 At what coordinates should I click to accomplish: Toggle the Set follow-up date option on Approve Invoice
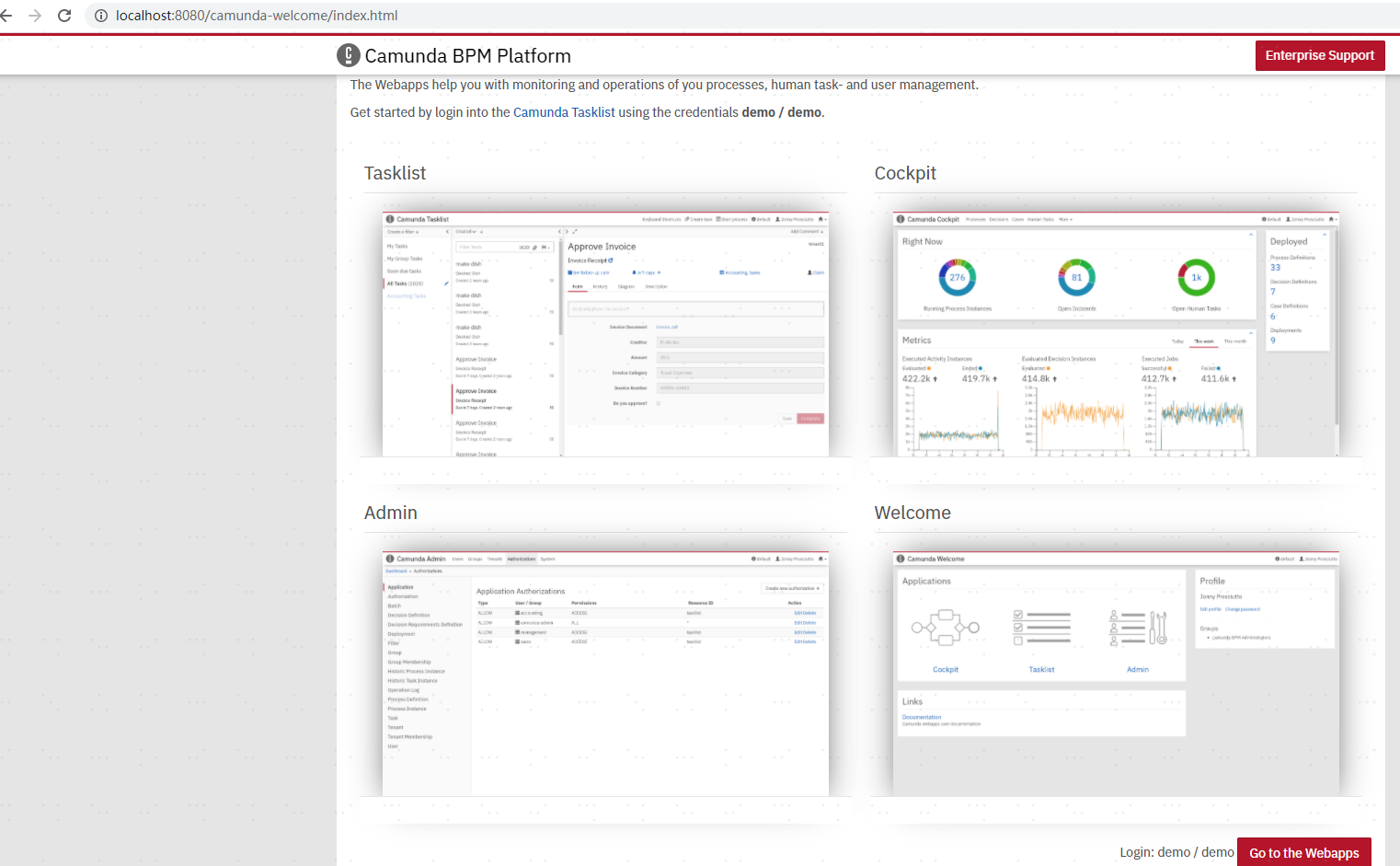pos(589,272)
